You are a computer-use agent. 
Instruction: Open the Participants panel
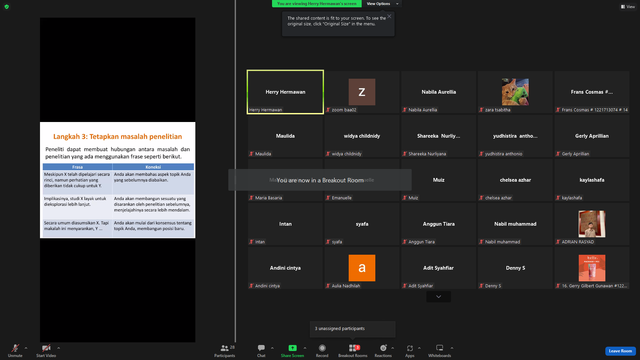click(x=224, y=350)
